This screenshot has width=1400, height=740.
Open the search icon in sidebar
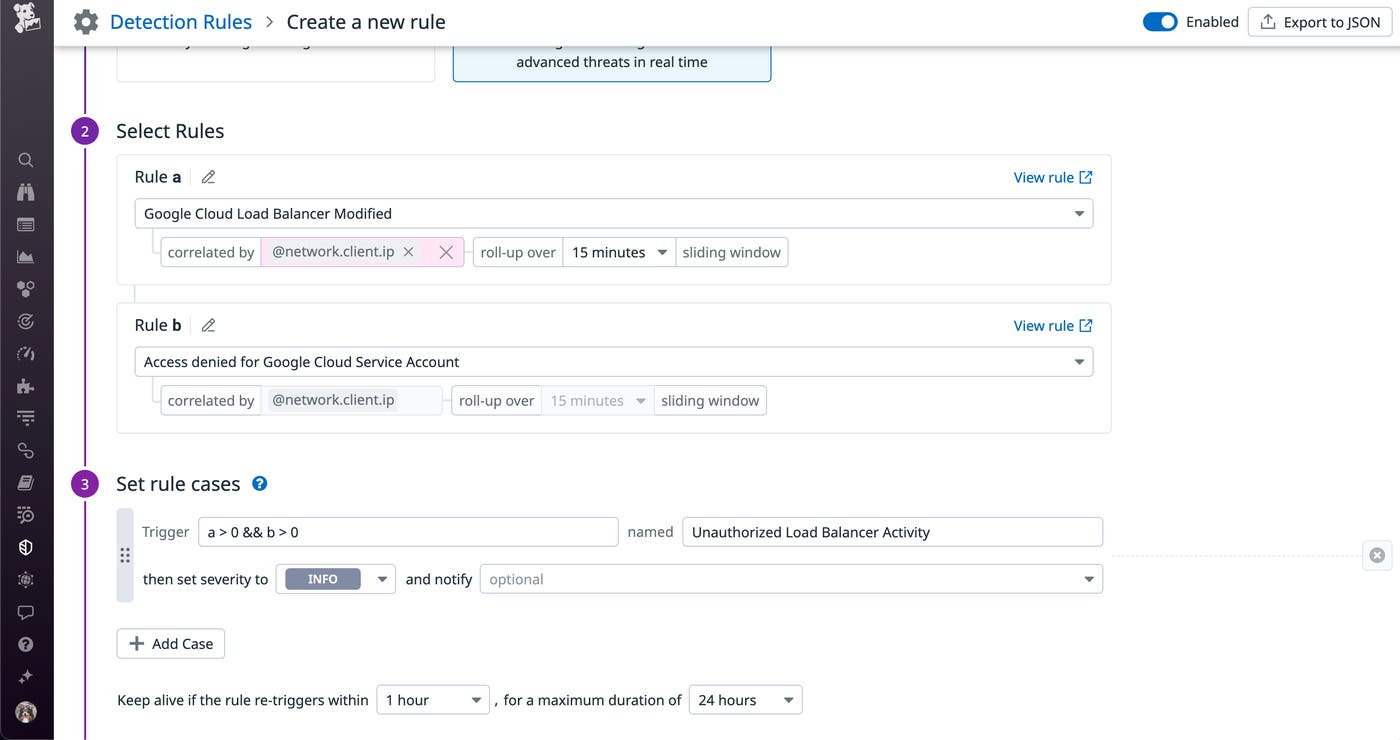coord(26,160)
